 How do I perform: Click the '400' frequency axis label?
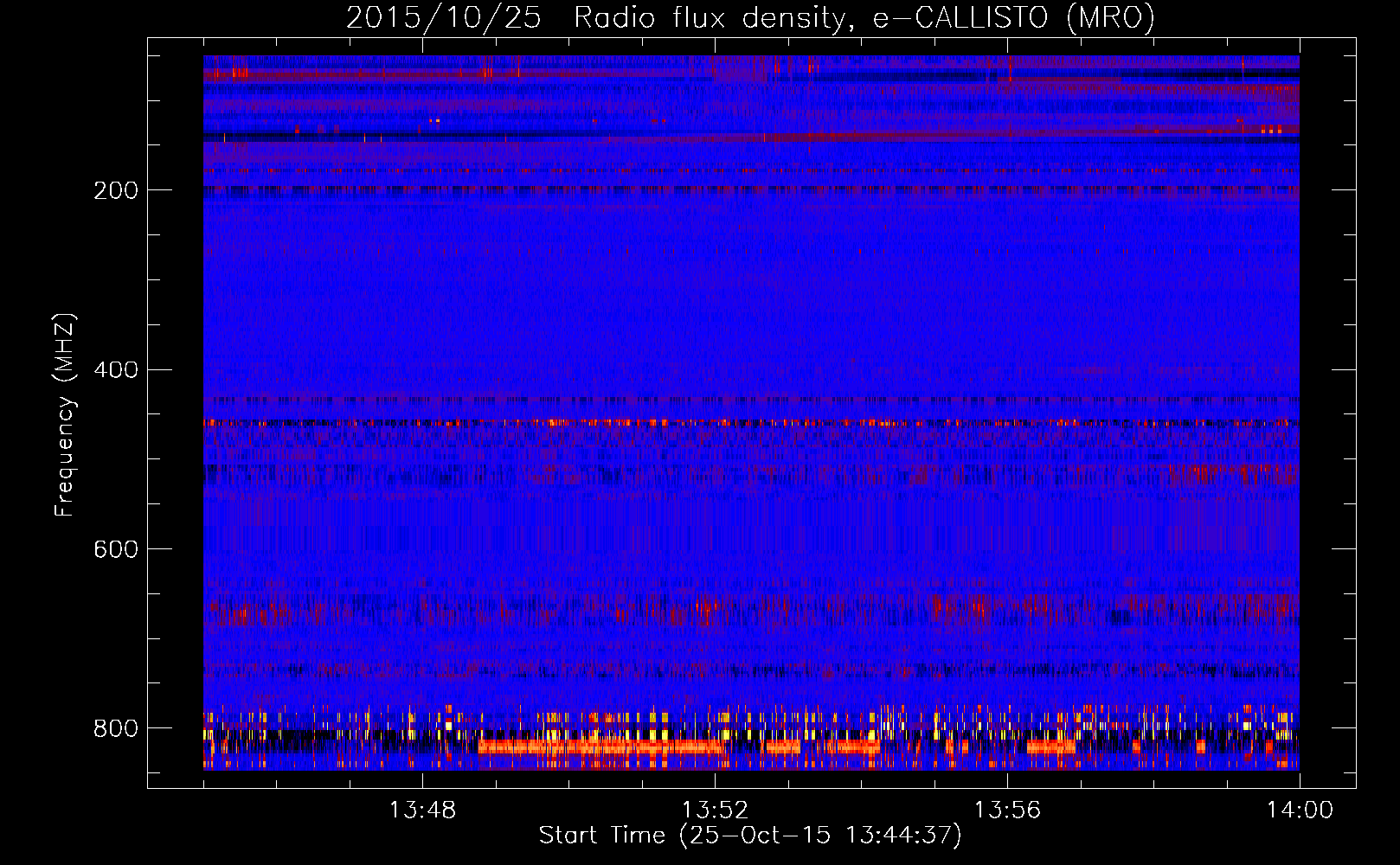[x=116, y=370]
